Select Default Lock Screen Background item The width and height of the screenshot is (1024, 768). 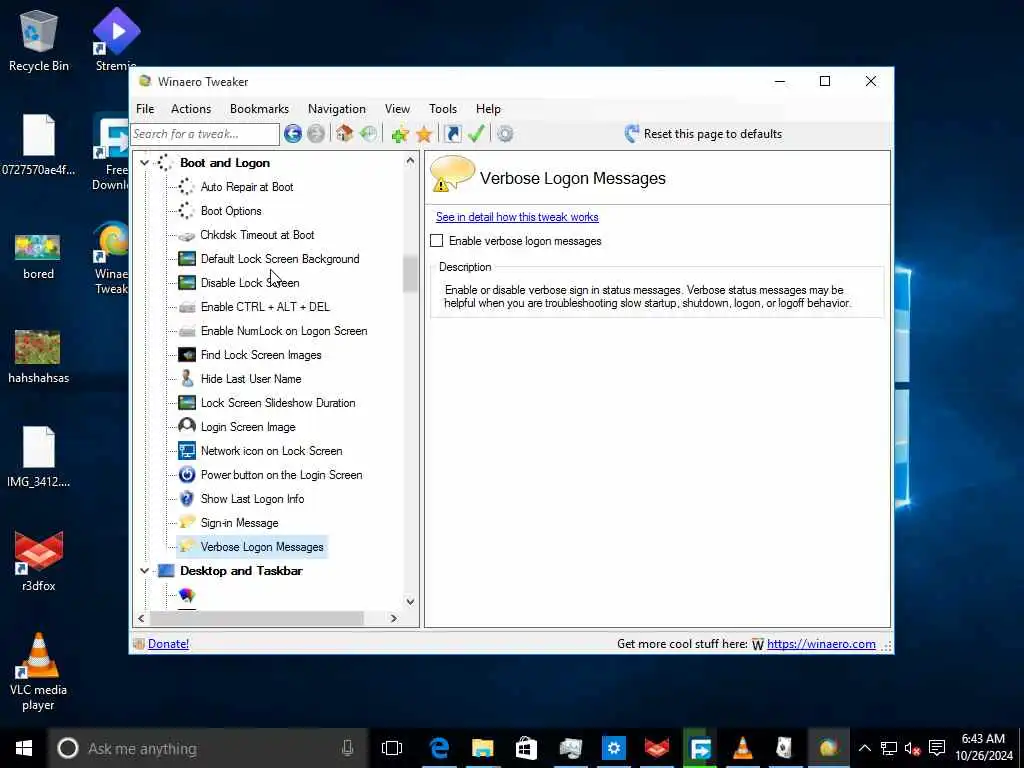(280, 259)
